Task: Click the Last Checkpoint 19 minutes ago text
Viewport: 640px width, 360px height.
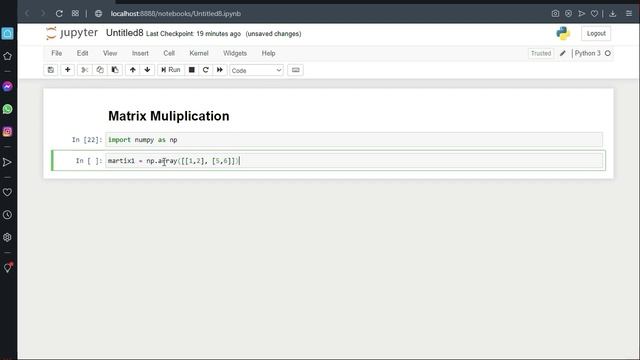Action: [x=193, y=34]
